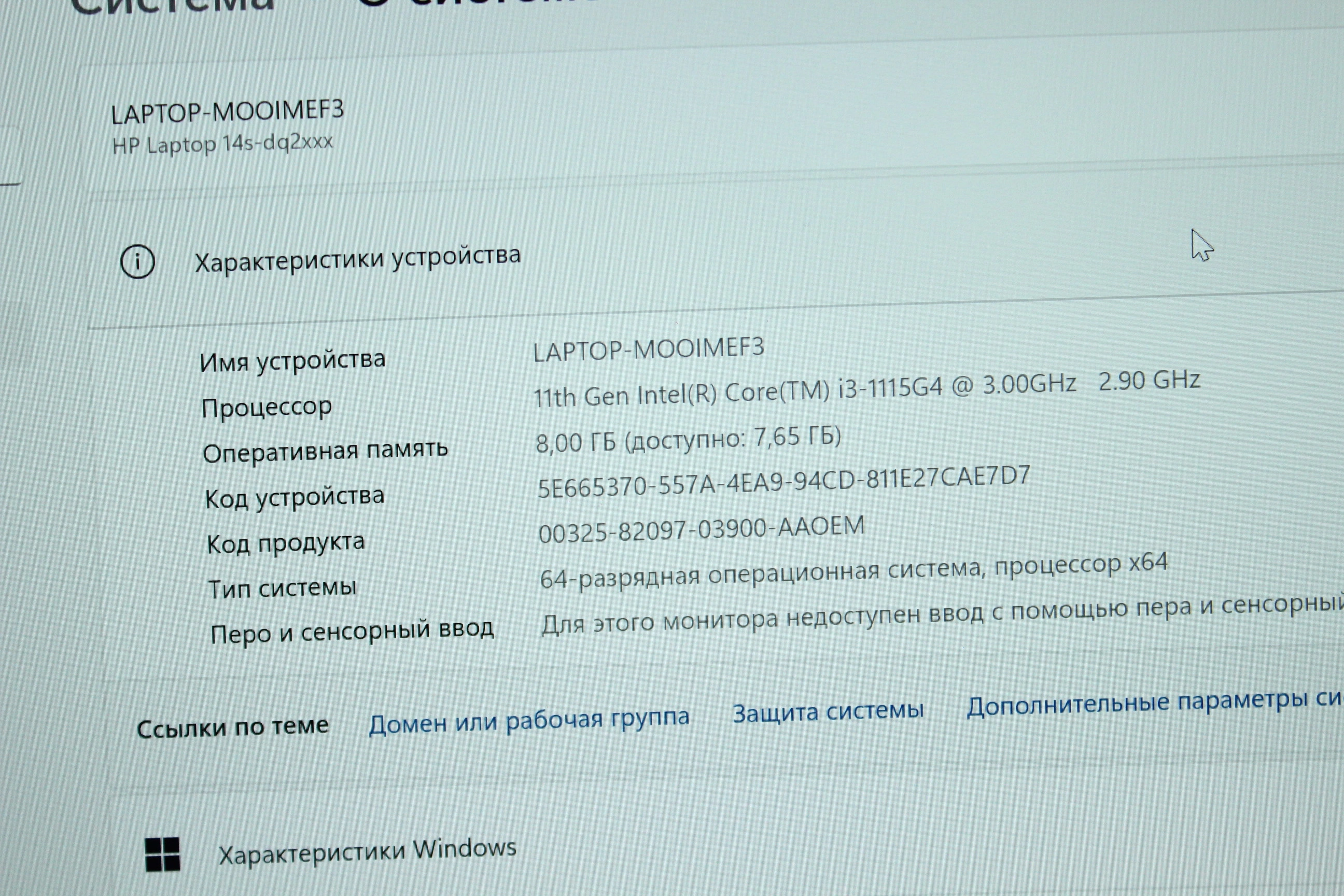Click HP Laptop 14s-dq2xxx model text
The width and height of the screenshot is (1344, 896).
click(222, 144)
